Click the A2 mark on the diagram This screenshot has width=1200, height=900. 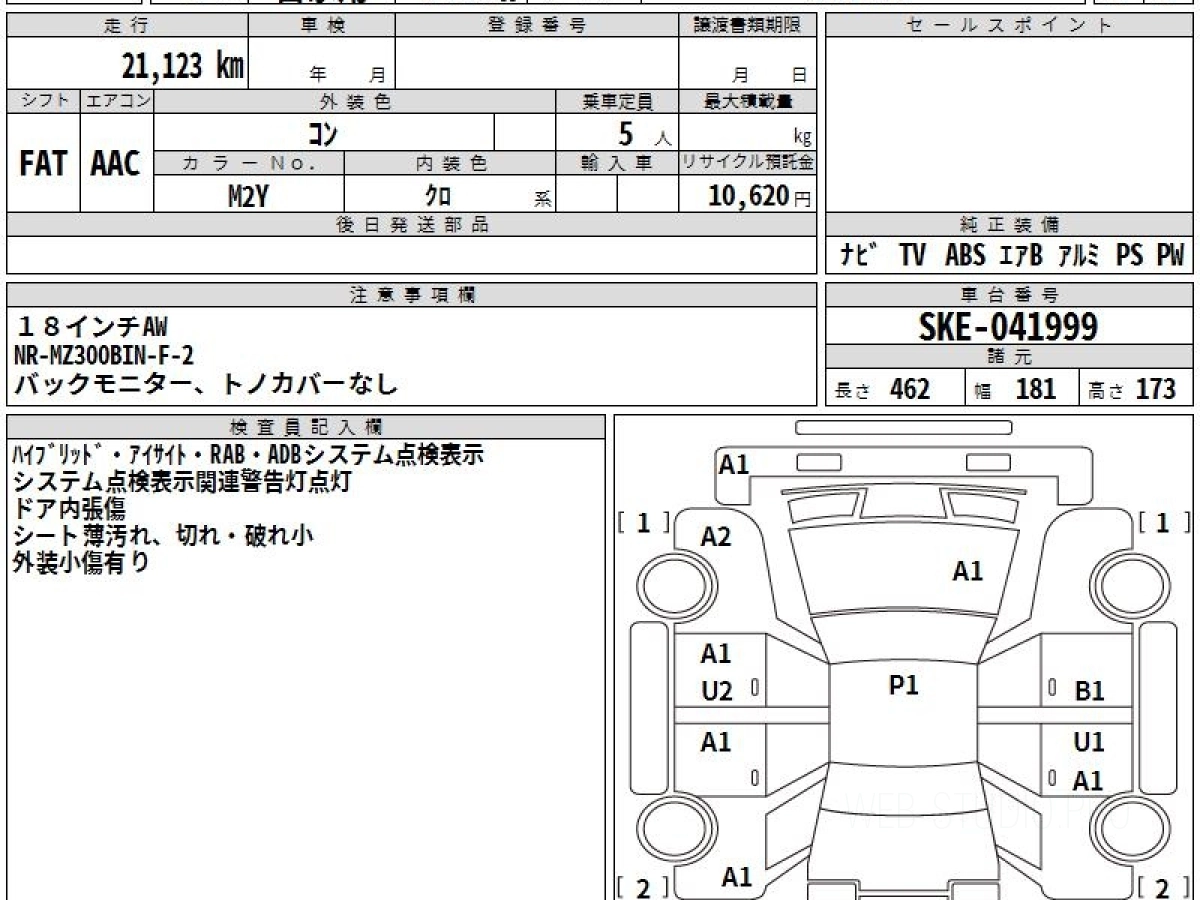(716, 537)
